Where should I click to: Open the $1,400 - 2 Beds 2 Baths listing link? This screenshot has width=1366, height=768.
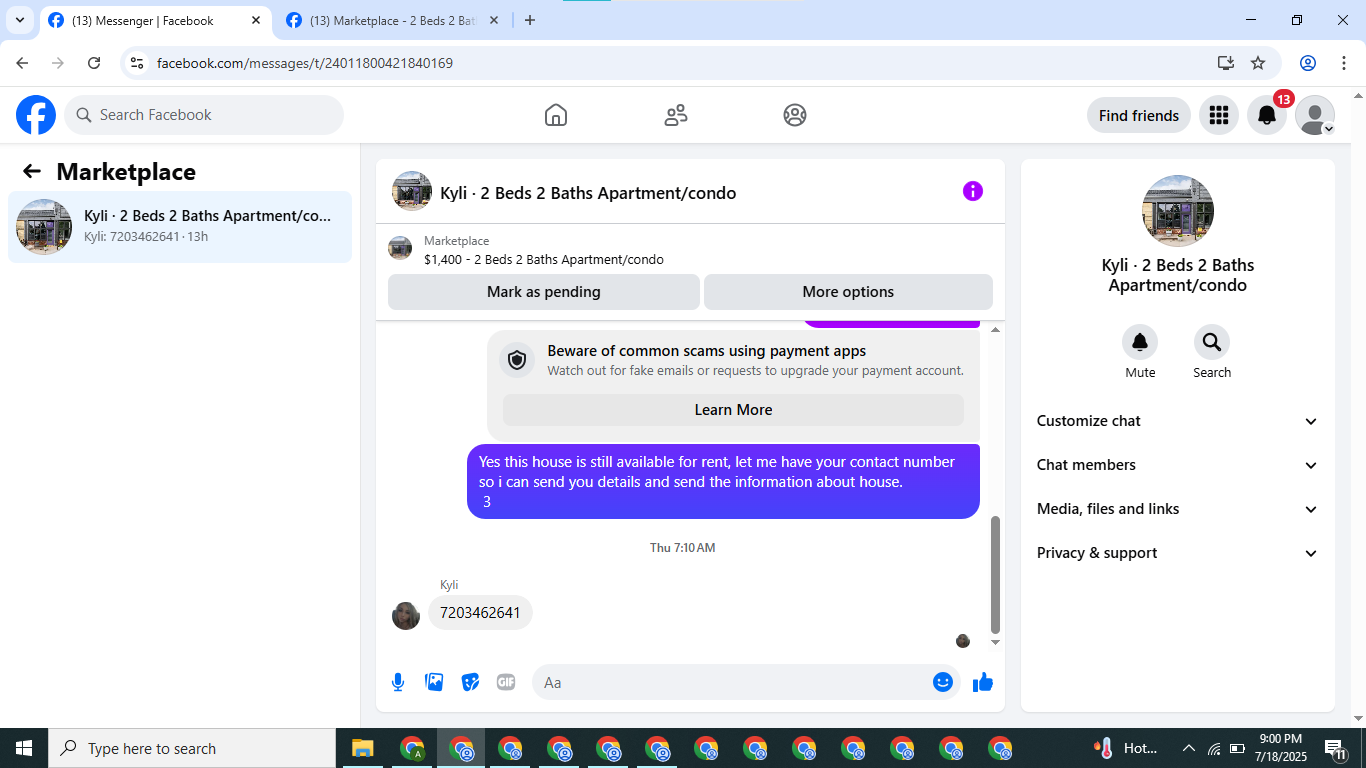(x=544, y=259)
